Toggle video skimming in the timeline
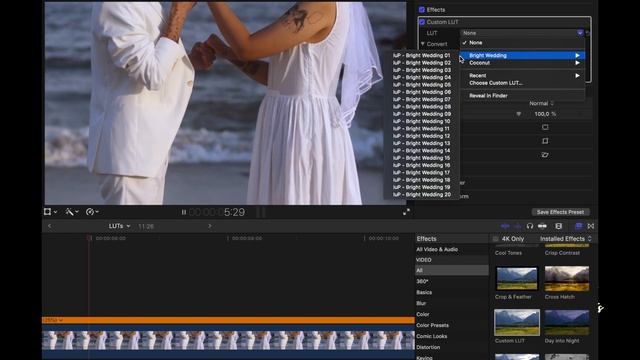Viewport: 640px width, 360px height. [505, 226]
